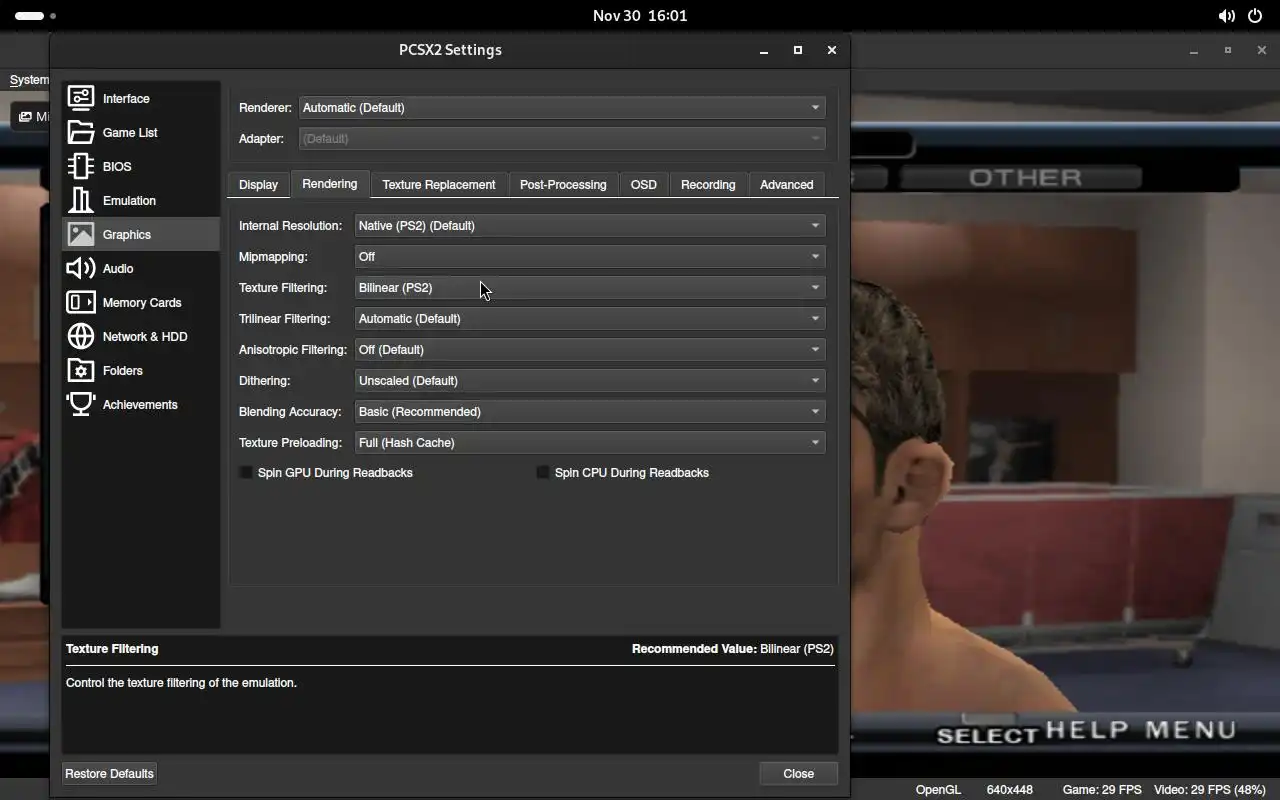The height and width of the screenshot is (800, 1280).
Task: Enable Spin GPU During Readbacks checkbox
Action: tap(246, 472)
